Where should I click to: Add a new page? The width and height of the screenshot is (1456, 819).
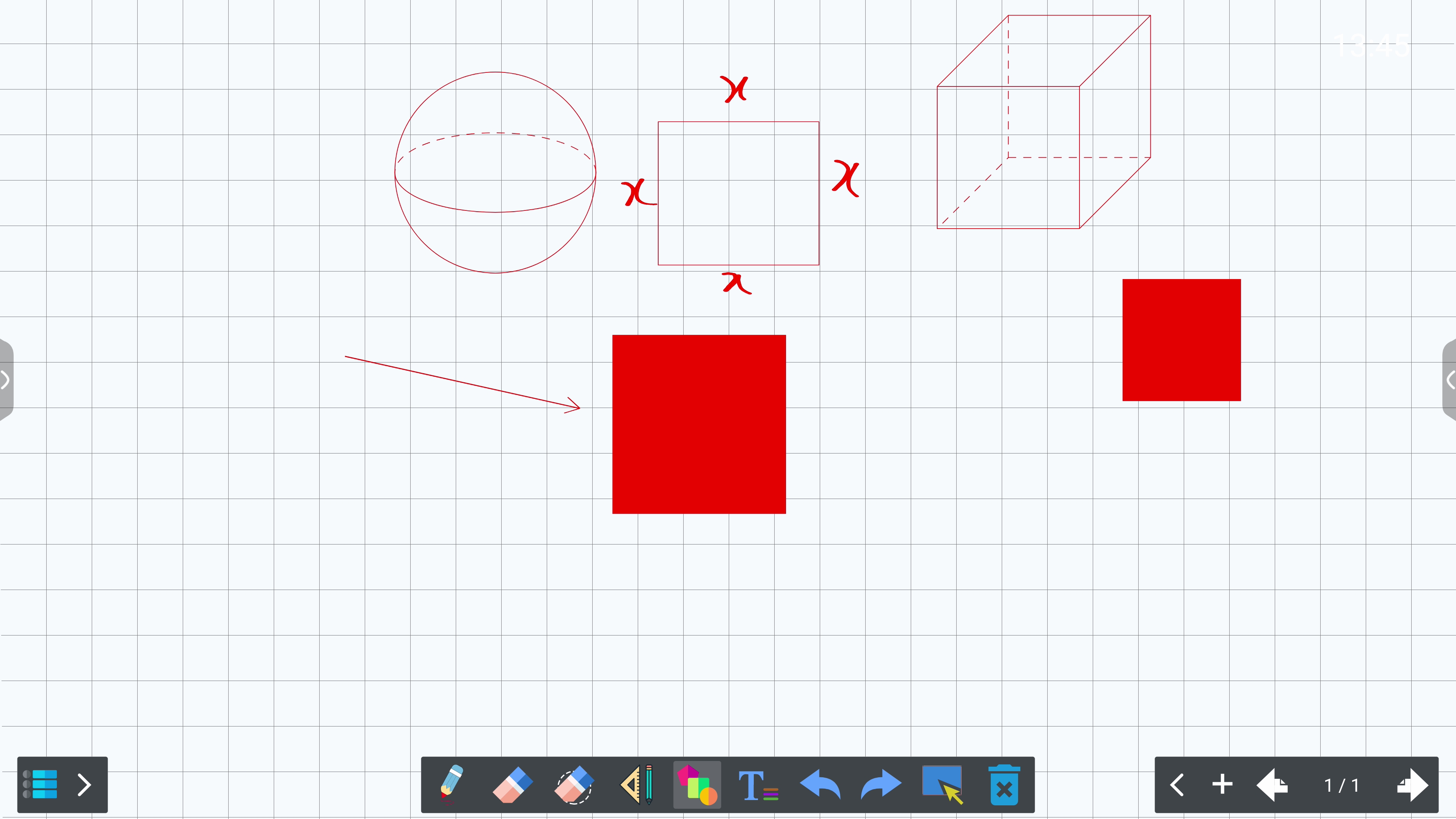point(1222,784)
